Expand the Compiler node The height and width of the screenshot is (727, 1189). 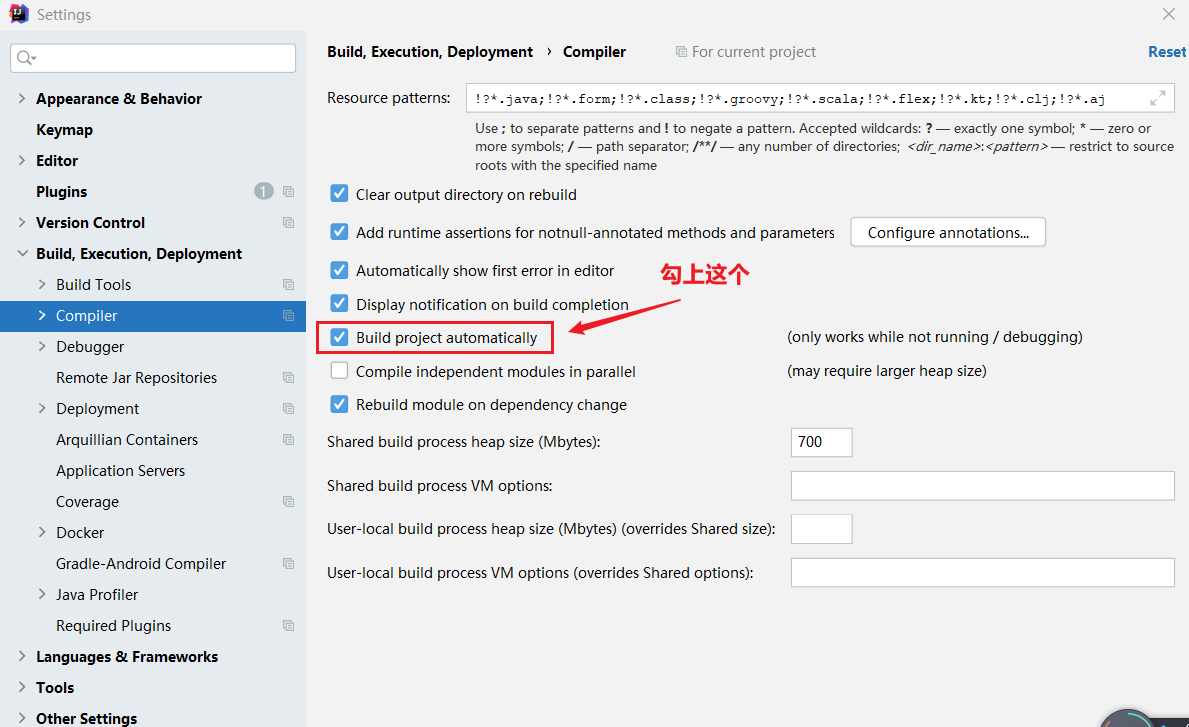(42, 316)
